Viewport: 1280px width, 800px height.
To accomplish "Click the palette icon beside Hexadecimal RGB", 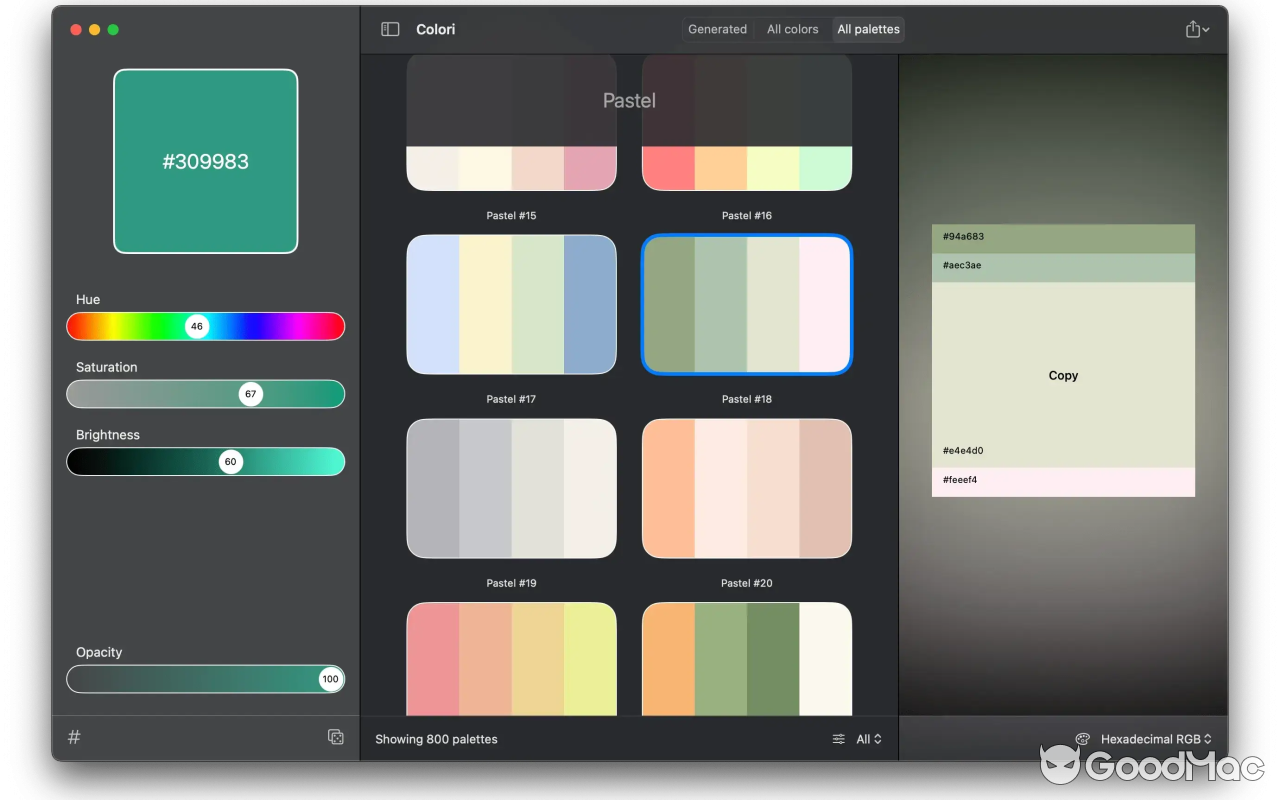I will (1082, 739).
